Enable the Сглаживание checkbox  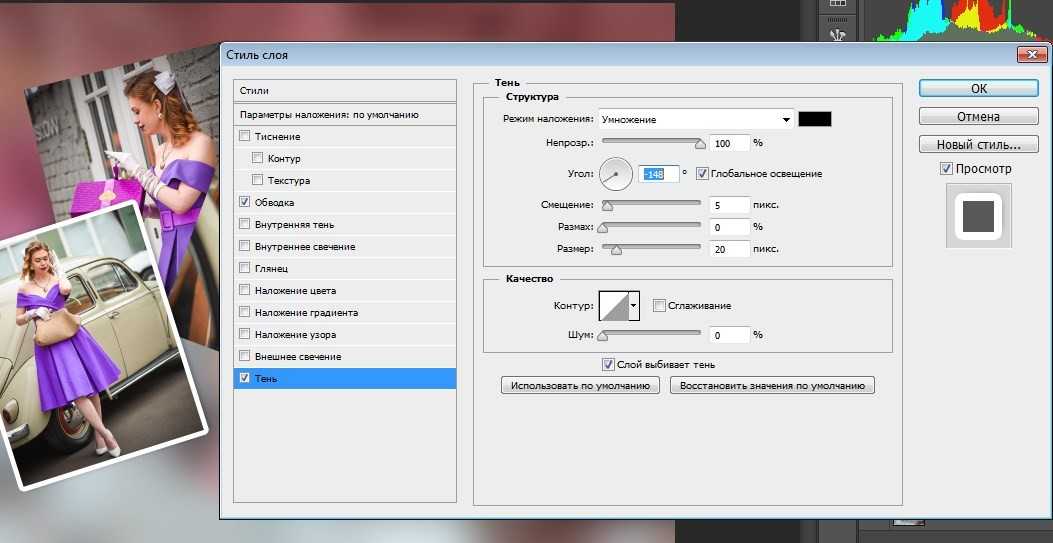pos(659,305)
